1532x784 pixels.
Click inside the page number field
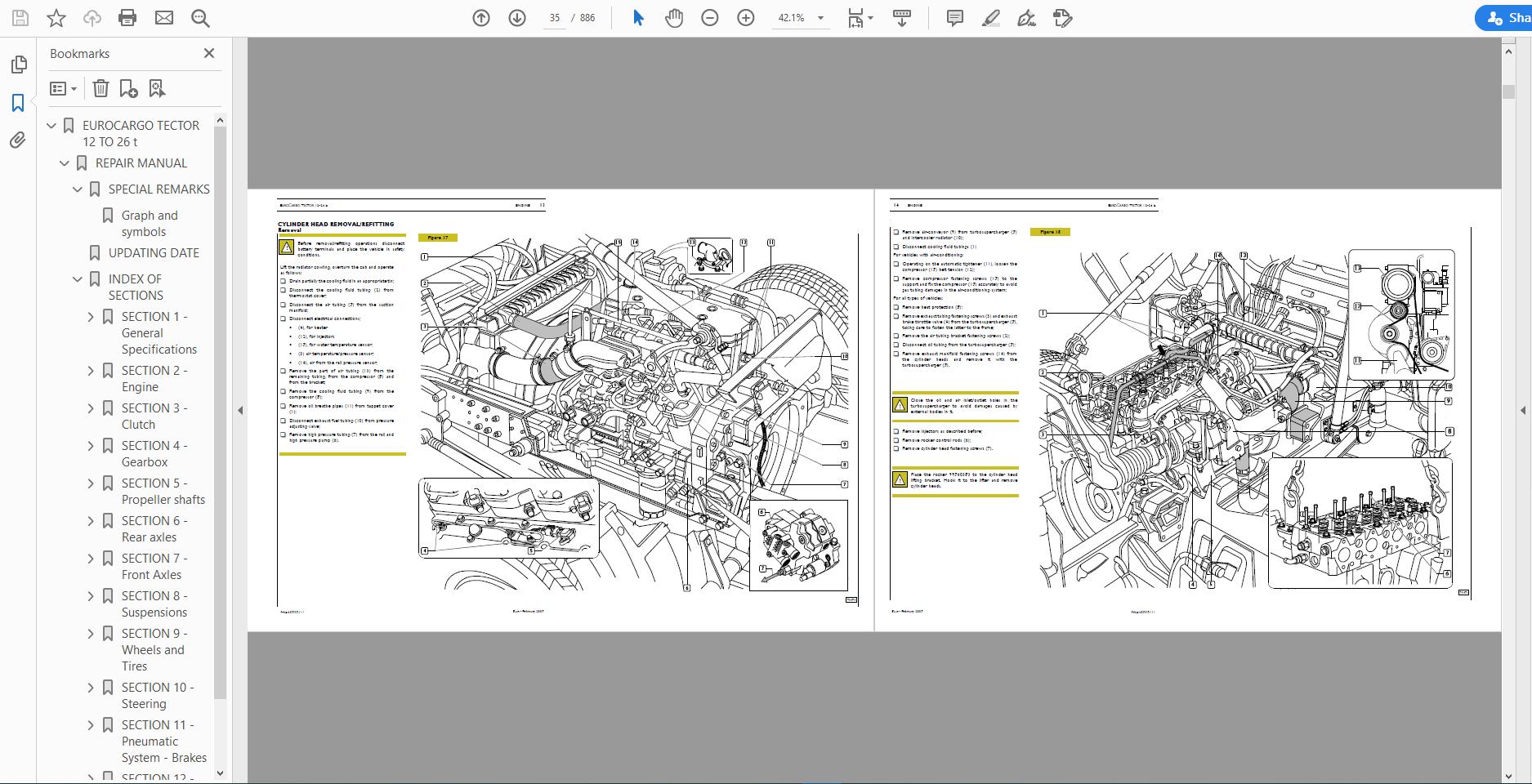tap(556, 17)
